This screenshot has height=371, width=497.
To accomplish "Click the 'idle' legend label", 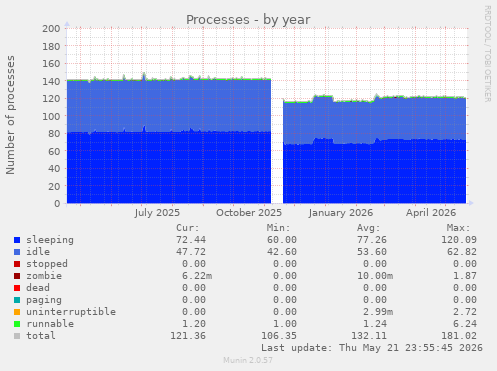I will coord(38,252).
